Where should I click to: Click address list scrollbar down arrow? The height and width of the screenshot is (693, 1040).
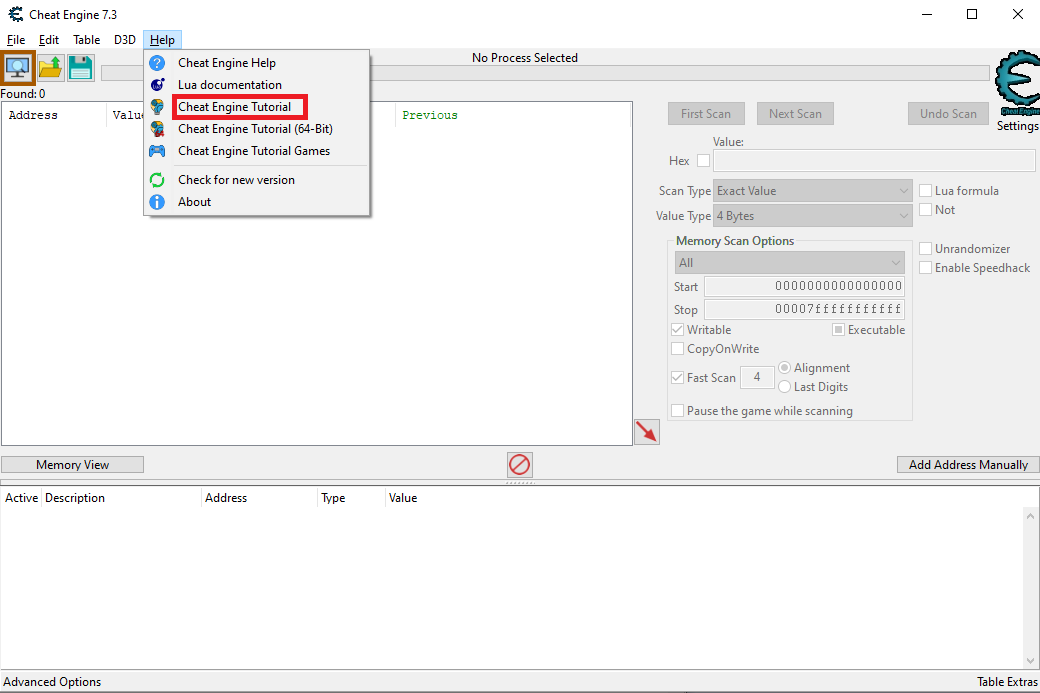point(1030,661)
